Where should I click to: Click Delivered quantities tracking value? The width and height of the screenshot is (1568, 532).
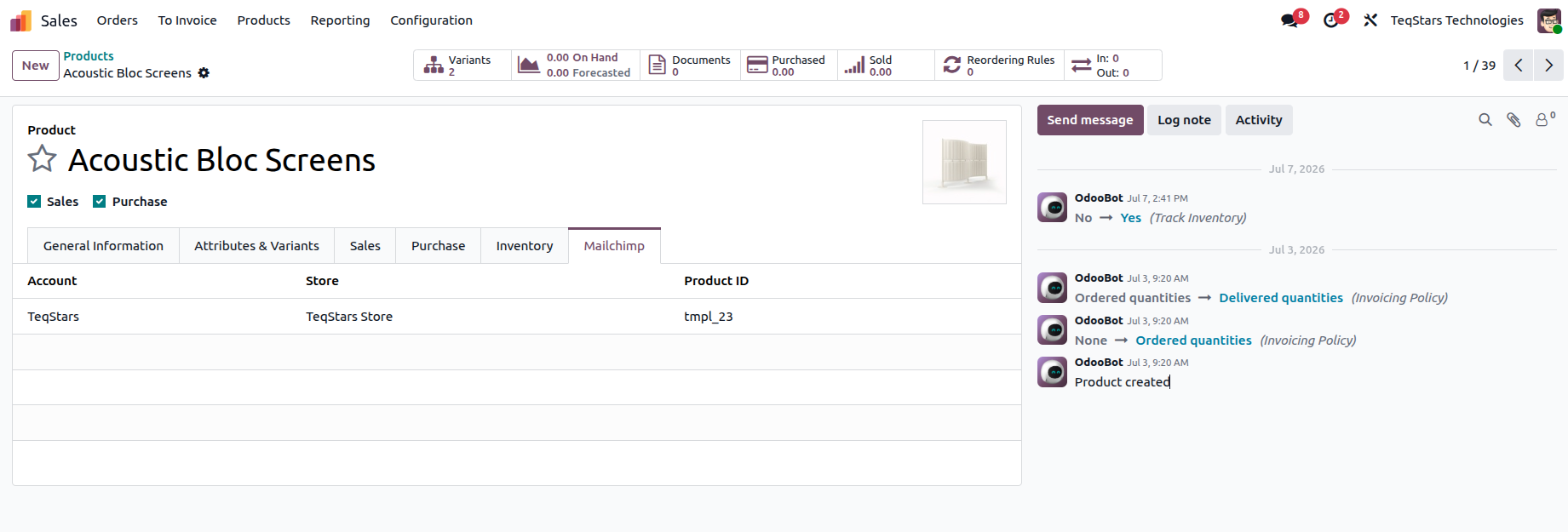(1281, 298)
